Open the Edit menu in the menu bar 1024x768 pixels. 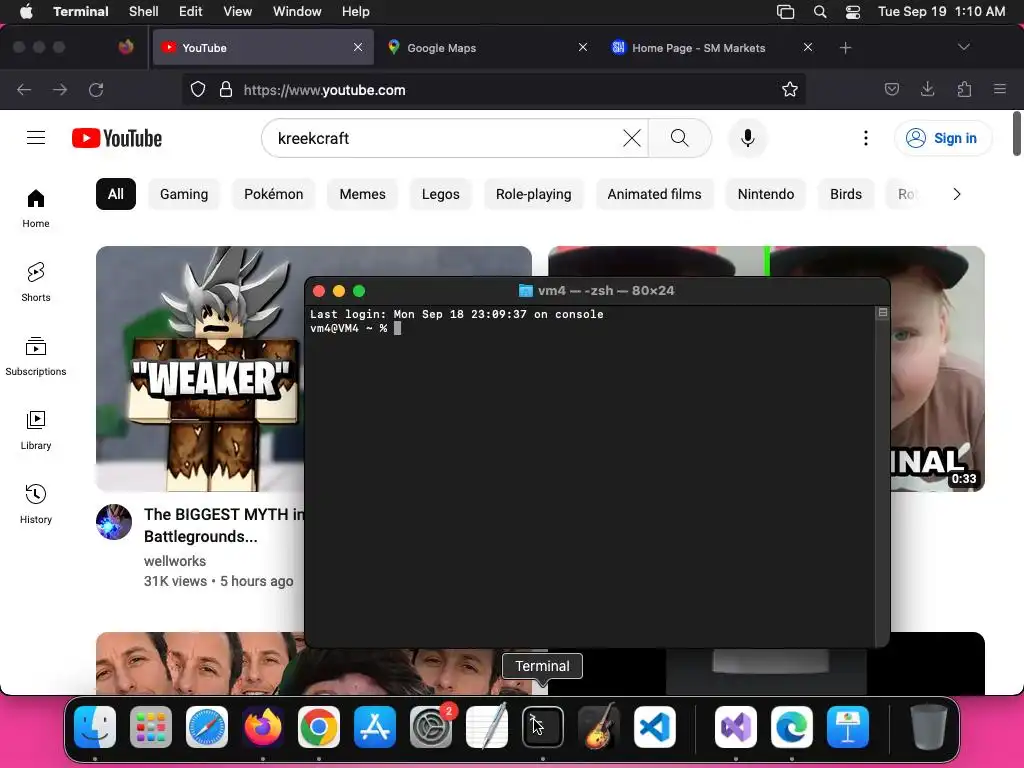191,11
